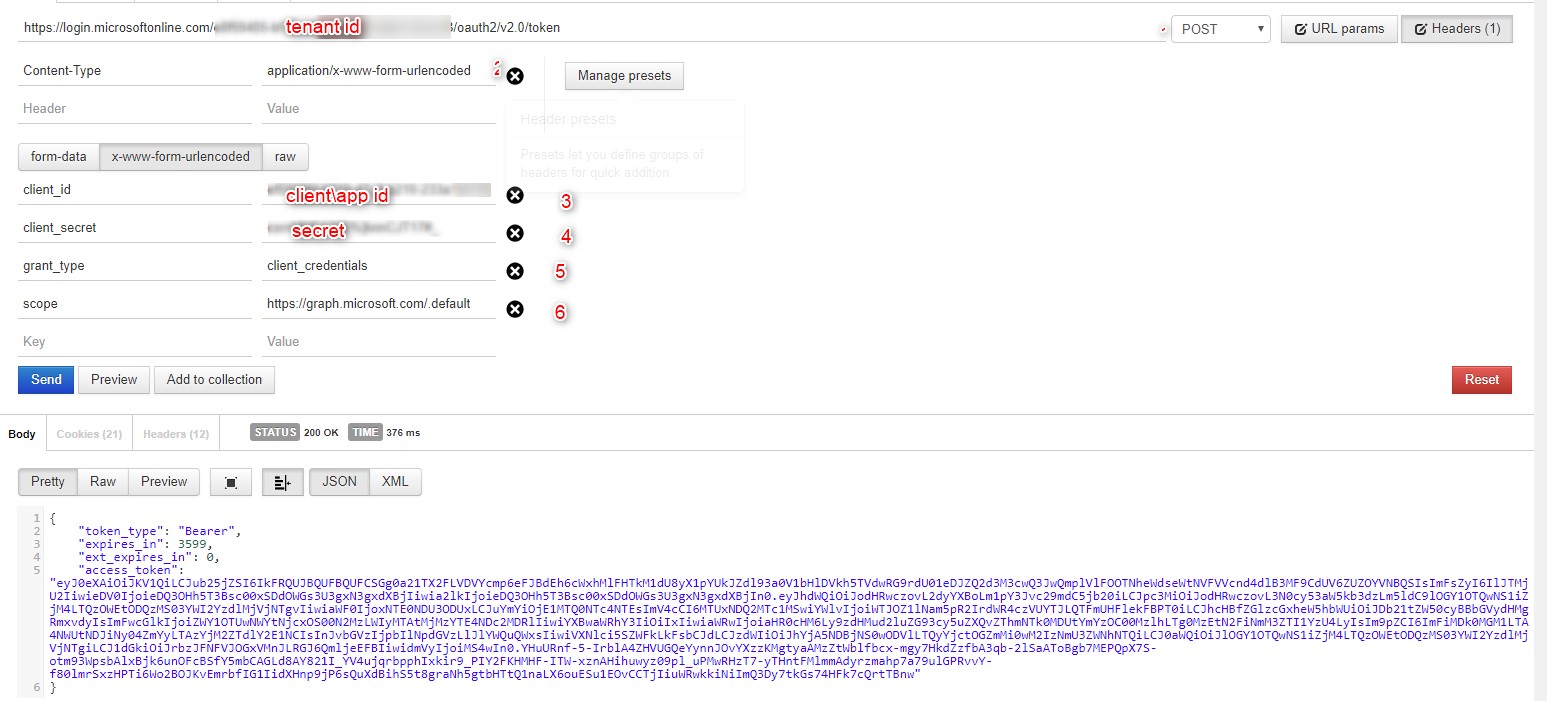
Task: Click the empty parameter Value field
Action: [x=379, y=342]
